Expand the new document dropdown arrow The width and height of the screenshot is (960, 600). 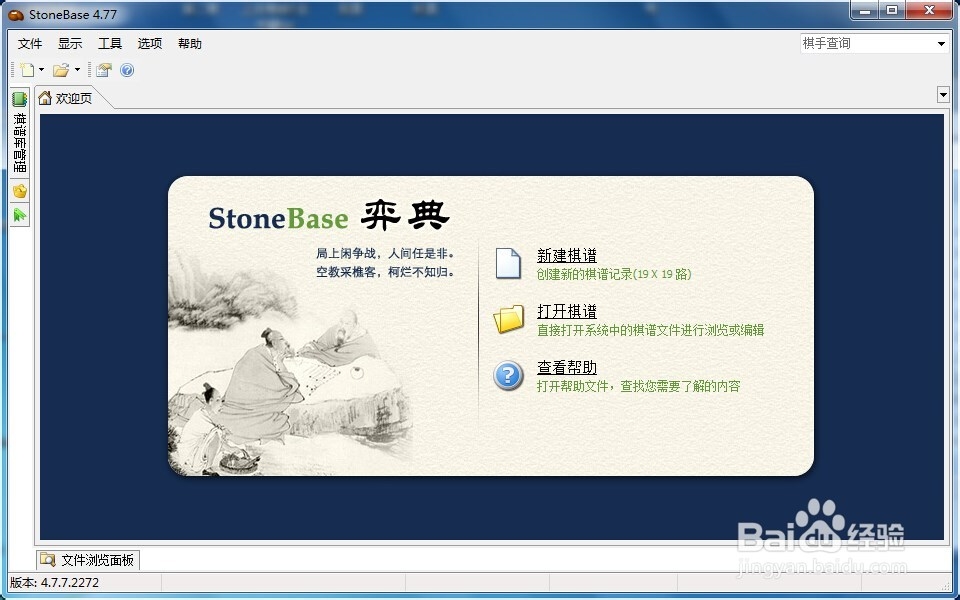pos(42,70)
